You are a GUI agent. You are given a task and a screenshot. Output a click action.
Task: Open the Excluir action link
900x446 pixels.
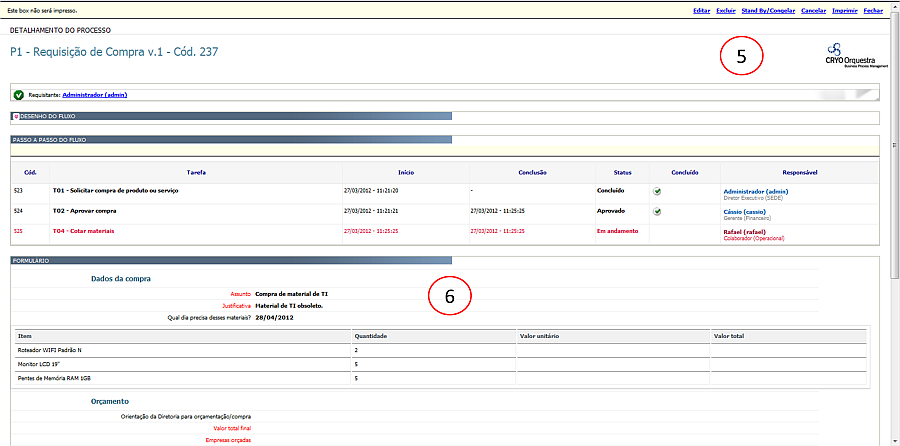point(726,10)
